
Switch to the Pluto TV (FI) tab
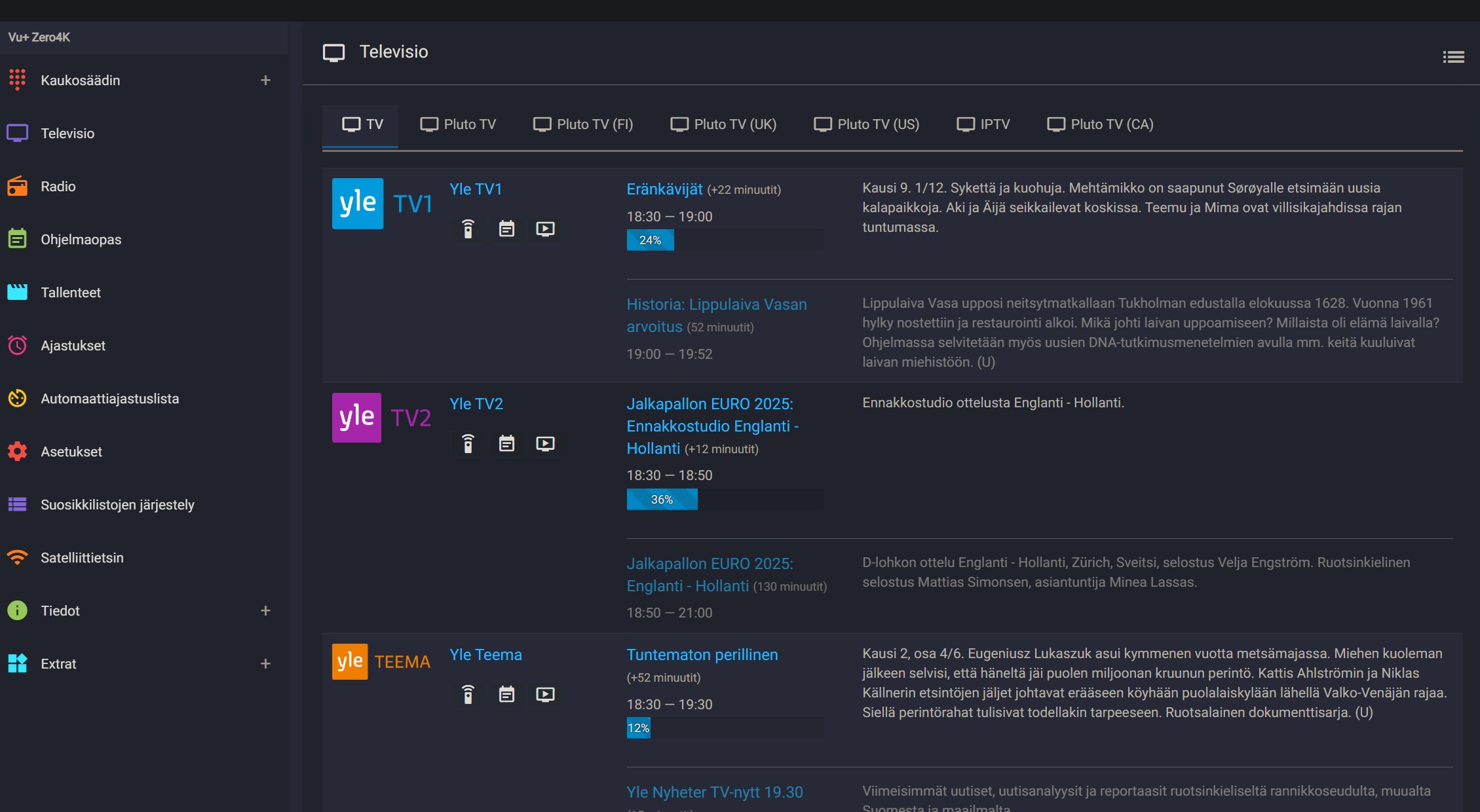pos(583,124)
